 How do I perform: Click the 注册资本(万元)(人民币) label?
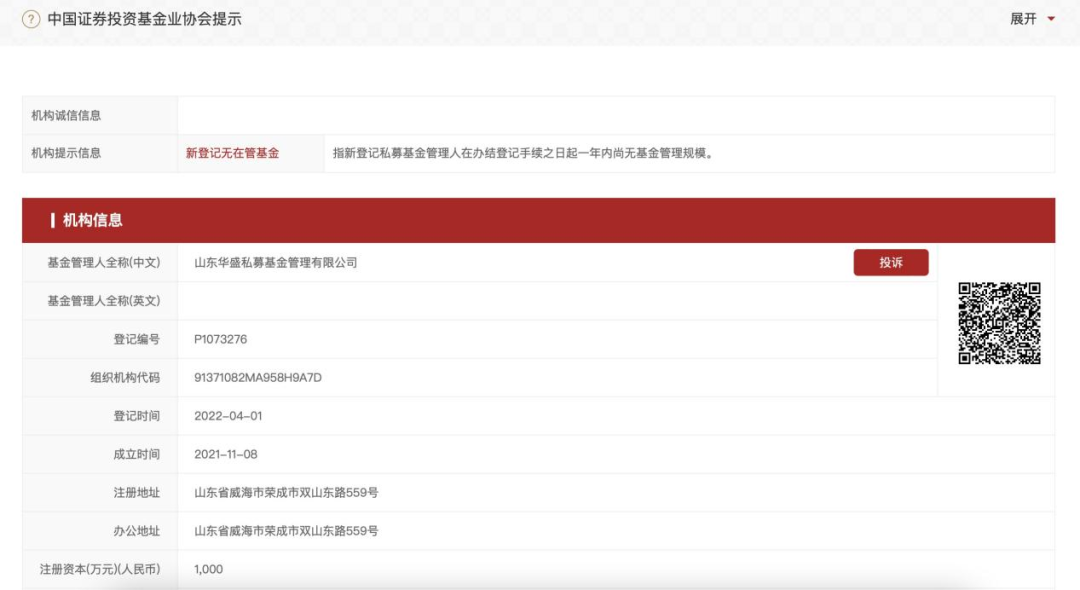pyautogui.click(x=100, y=569)
